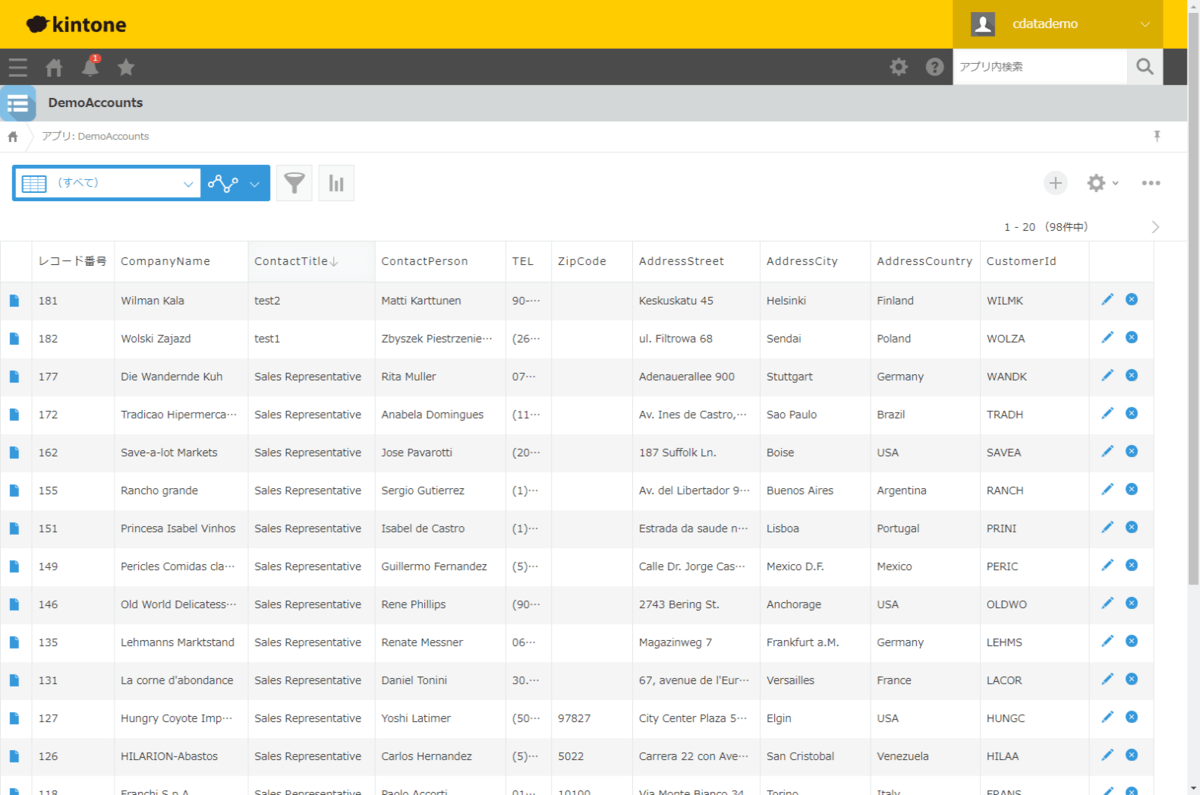Open the bar chart aggregate icon

336,183
